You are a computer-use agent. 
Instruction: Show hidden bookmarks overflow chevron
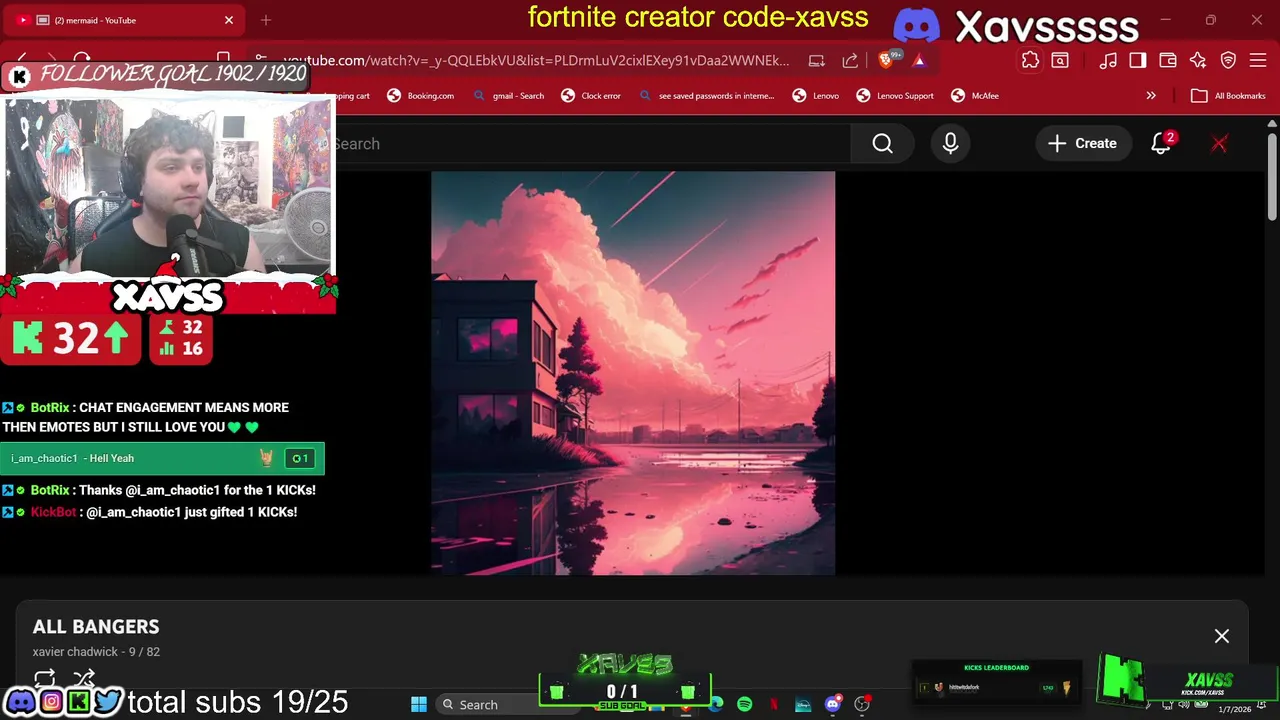coord(1151,96)
